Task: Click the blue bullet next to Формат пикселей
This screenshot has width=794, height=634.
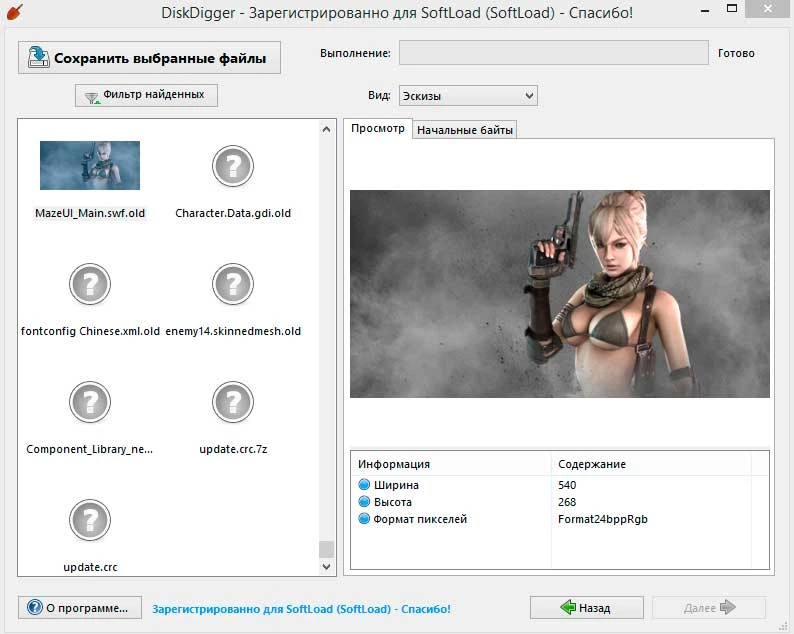Action: (x=364, y=519)
